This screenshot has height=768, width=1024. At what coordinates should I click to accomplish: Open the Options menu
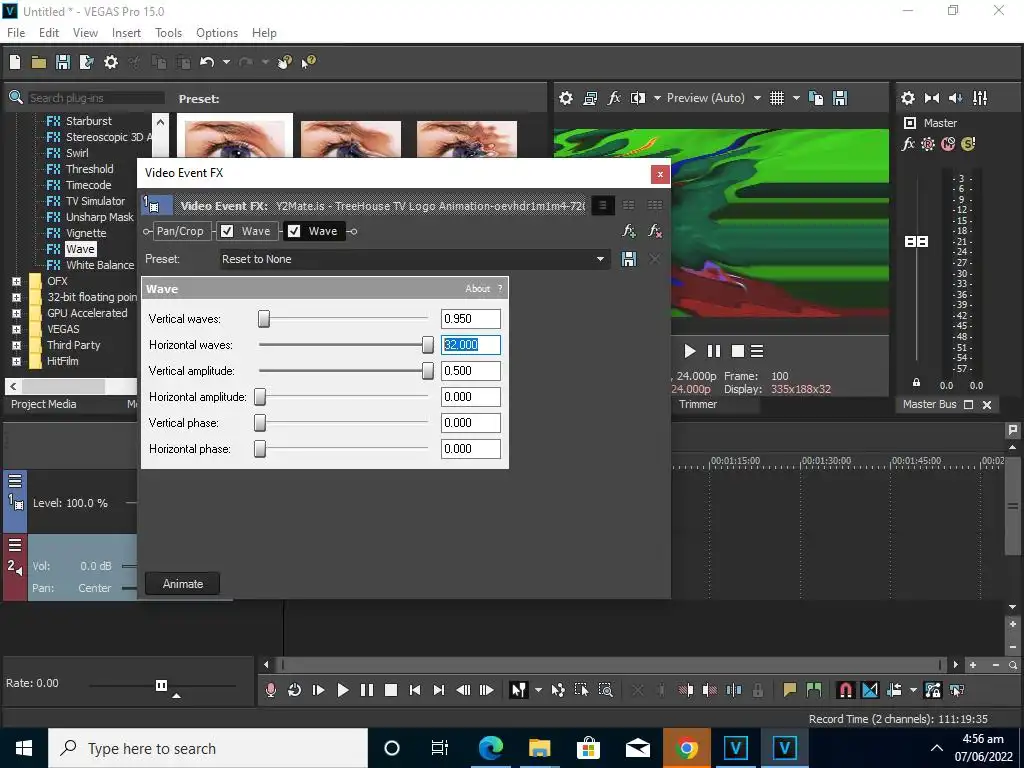[x=217, y=33]
